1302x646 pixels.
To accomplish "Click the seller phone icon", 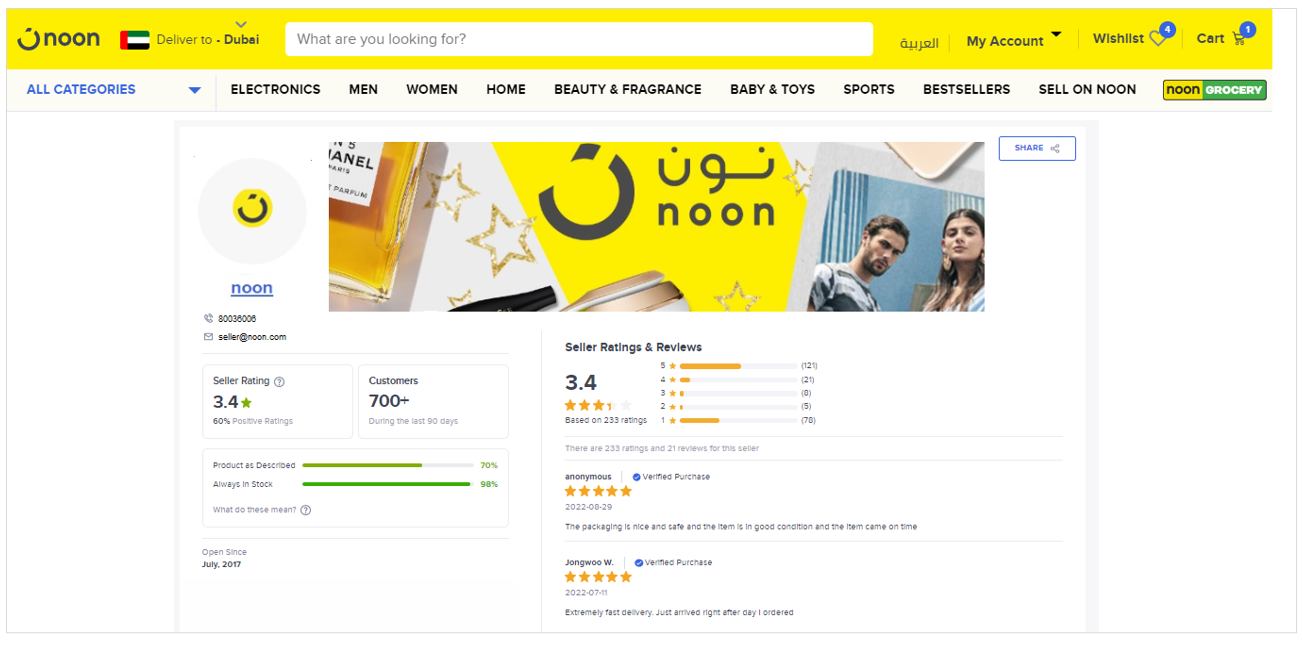I will [x=208, y=319].
